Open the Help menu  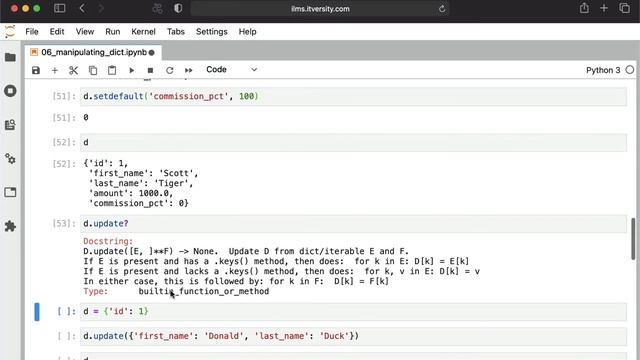247,31
